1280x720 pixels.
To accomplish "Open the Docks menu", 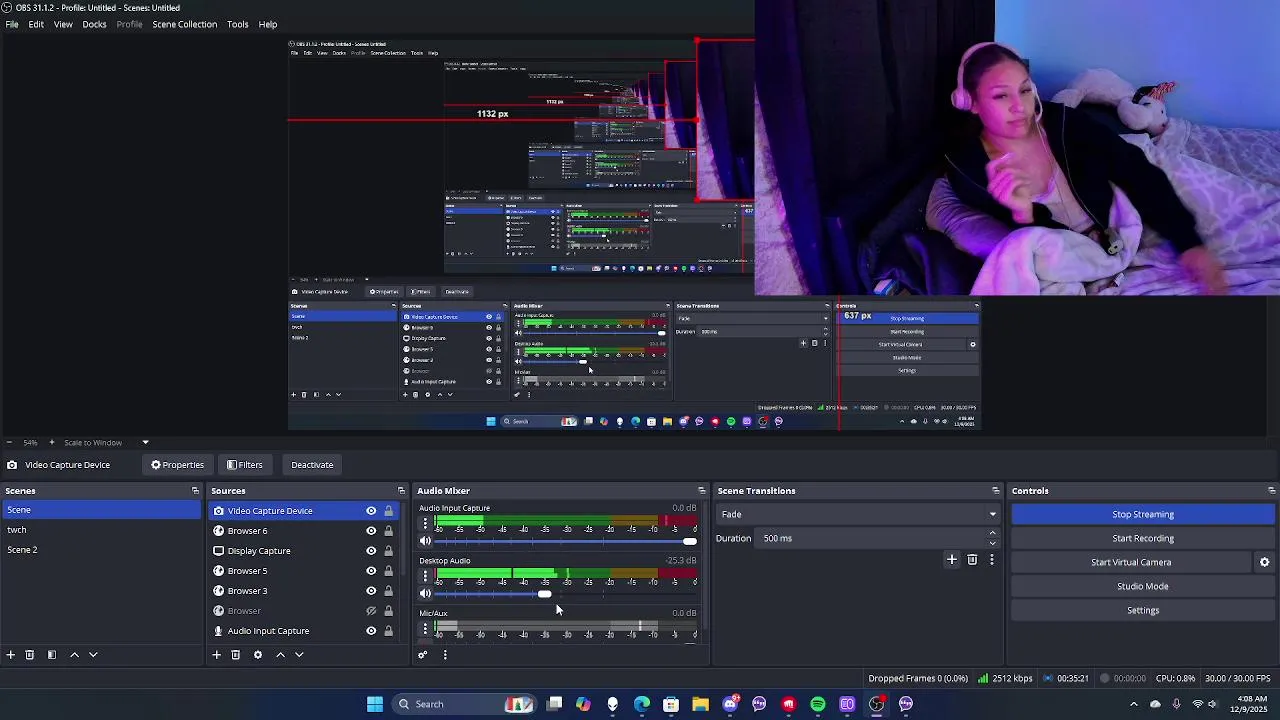I will point(94,24).
